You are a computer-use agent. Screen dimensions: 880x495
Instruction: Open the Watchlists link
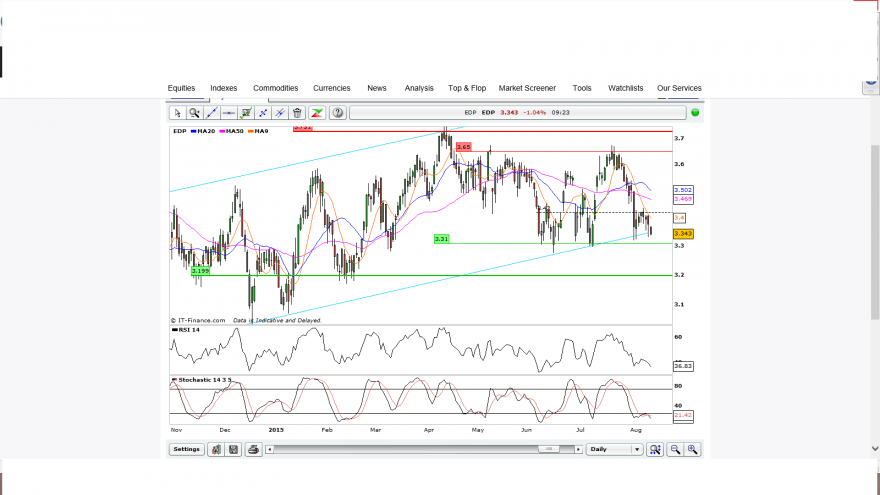click(625, 88)
